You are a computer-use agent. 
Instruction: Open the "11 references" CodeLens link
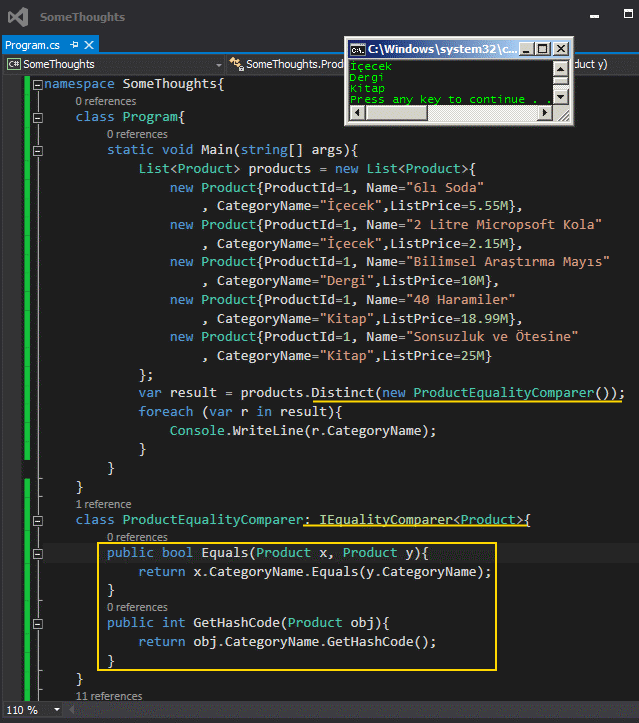(x=108, y=696)
